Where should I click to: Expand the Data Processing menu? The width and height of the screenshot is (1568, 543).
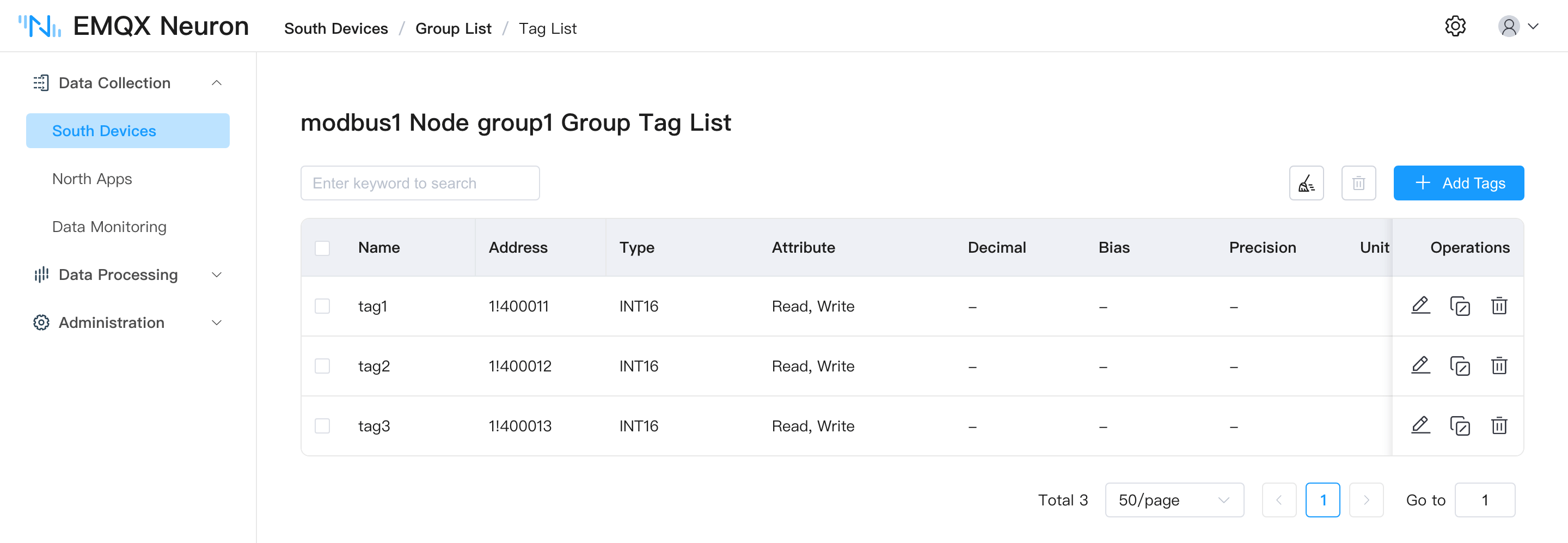(x=128, y=274)
